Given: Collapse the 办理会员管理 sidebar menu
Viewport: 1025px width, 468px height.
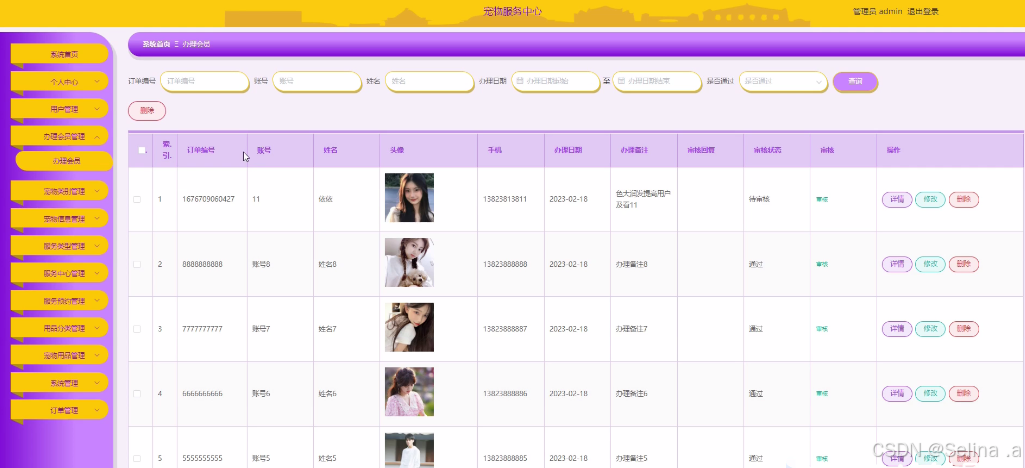Looking at the screenshot, I should point(59,137).
